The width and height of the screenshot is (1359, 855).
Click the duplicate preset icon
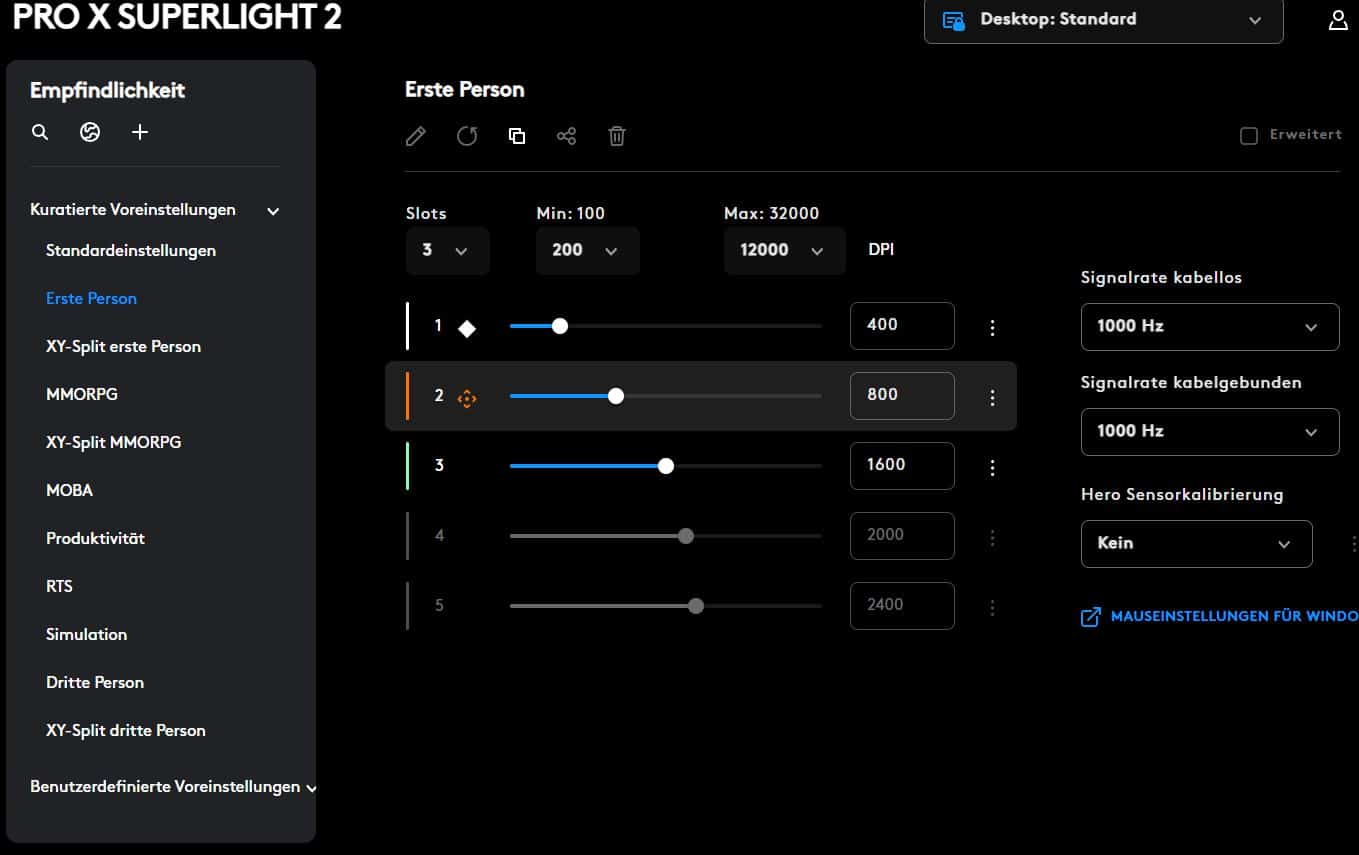point(517,136)
